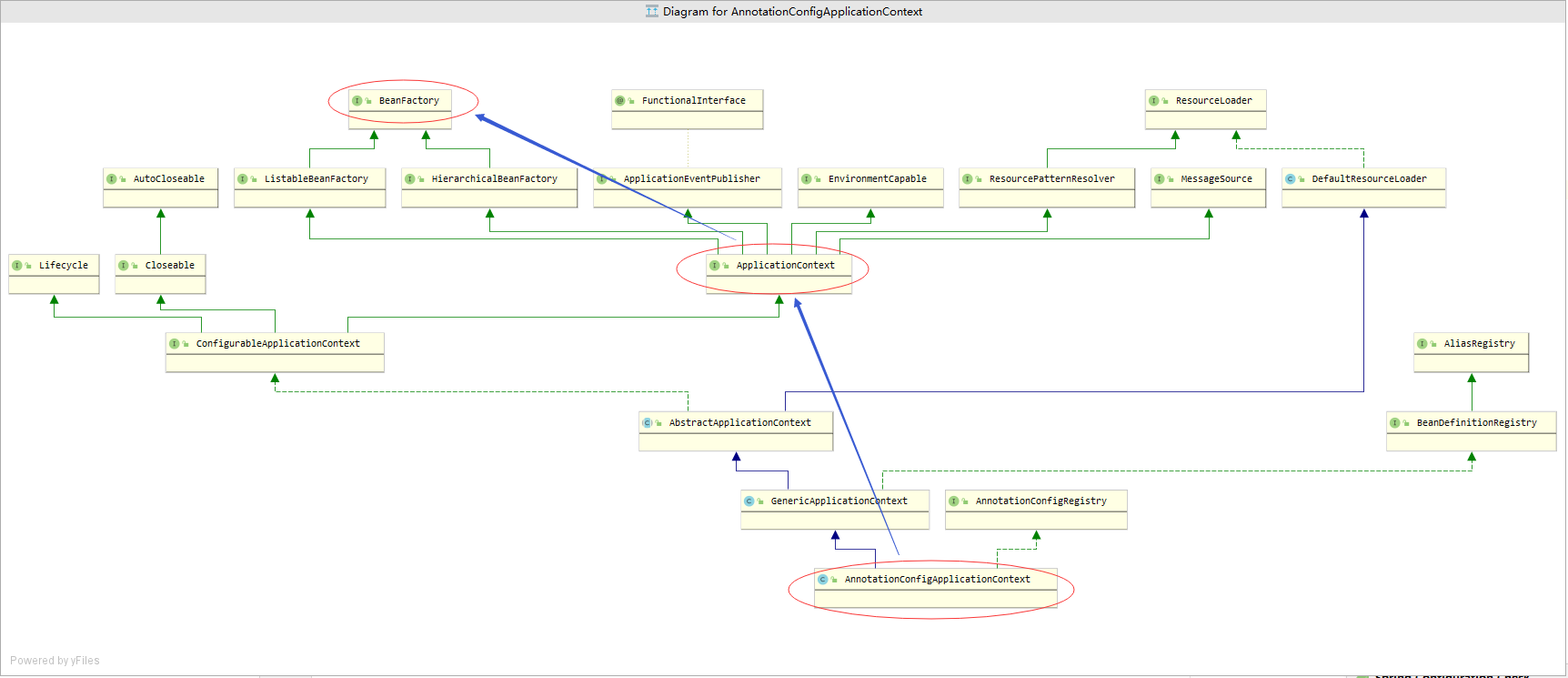This screenshot has width=1568, height=678.
Task: Select the AnnotationConfigRegistry node label
Action: (1041, 501)
